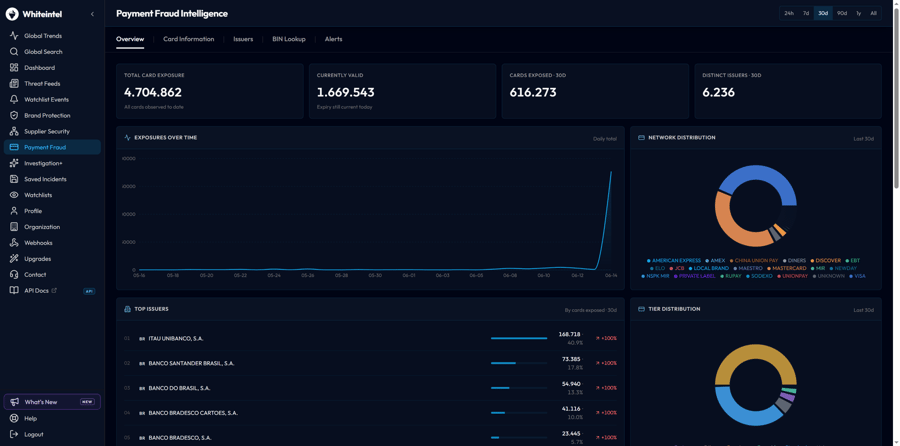Image resolution: width=900 pixels, height=446 pixels.
Task: Toggle PRIVATE LABEL legend entry
Action: click(x=693, y=276)
